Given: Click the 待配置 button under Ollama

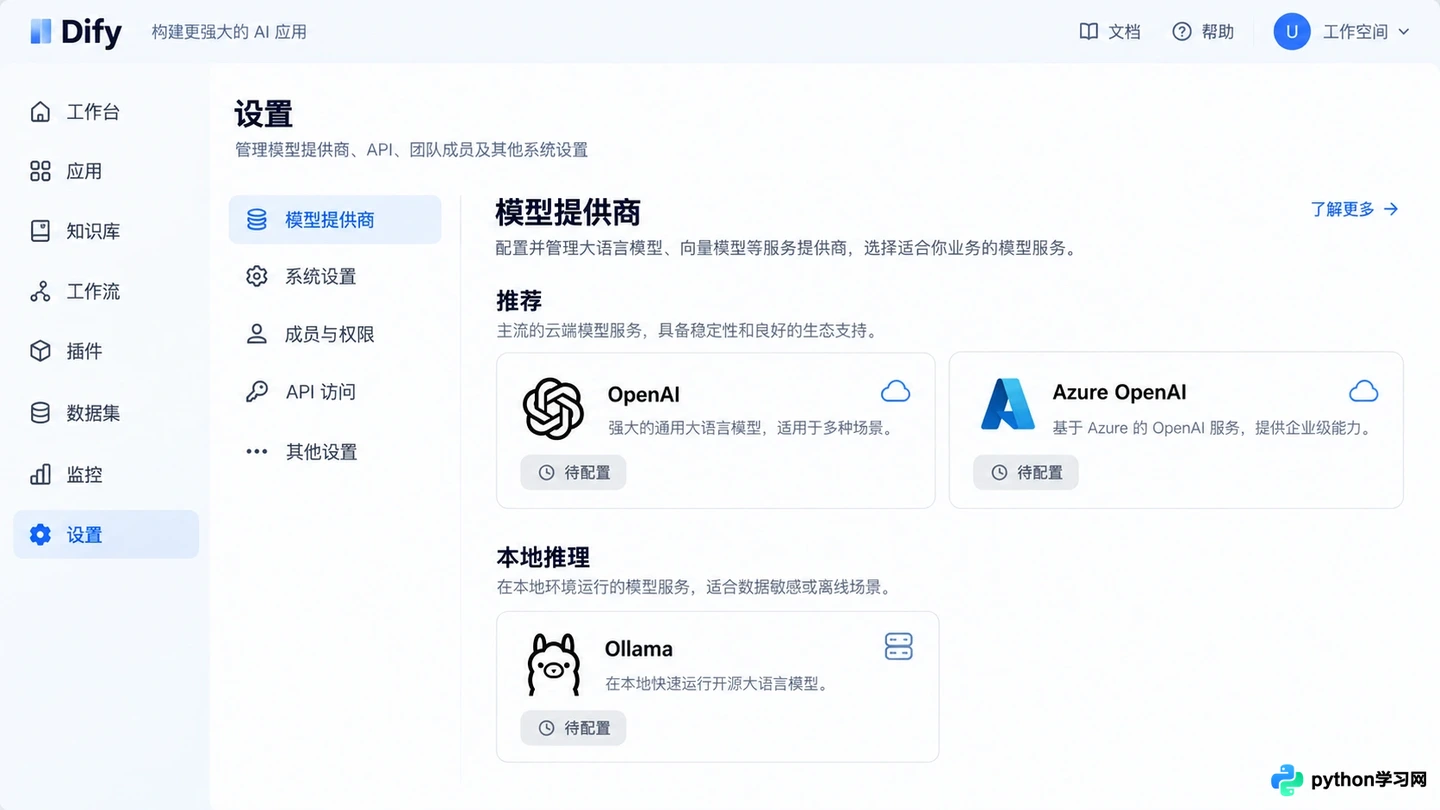Looking at the screenshot, I should coord(574,728).
